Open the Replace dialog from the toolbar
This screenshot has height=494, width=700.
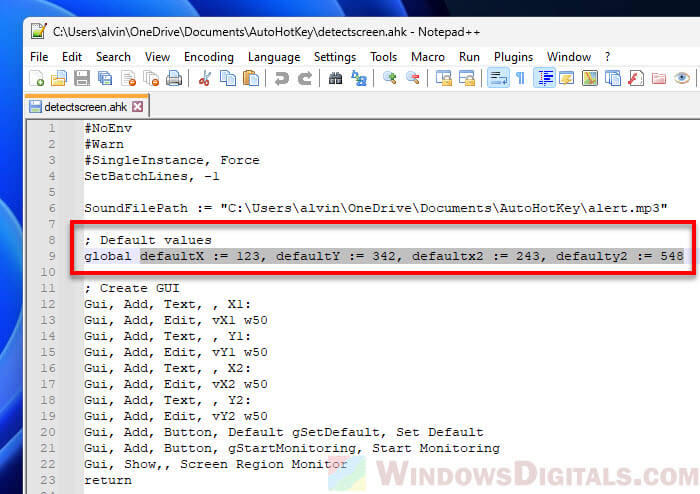[359, 79]
